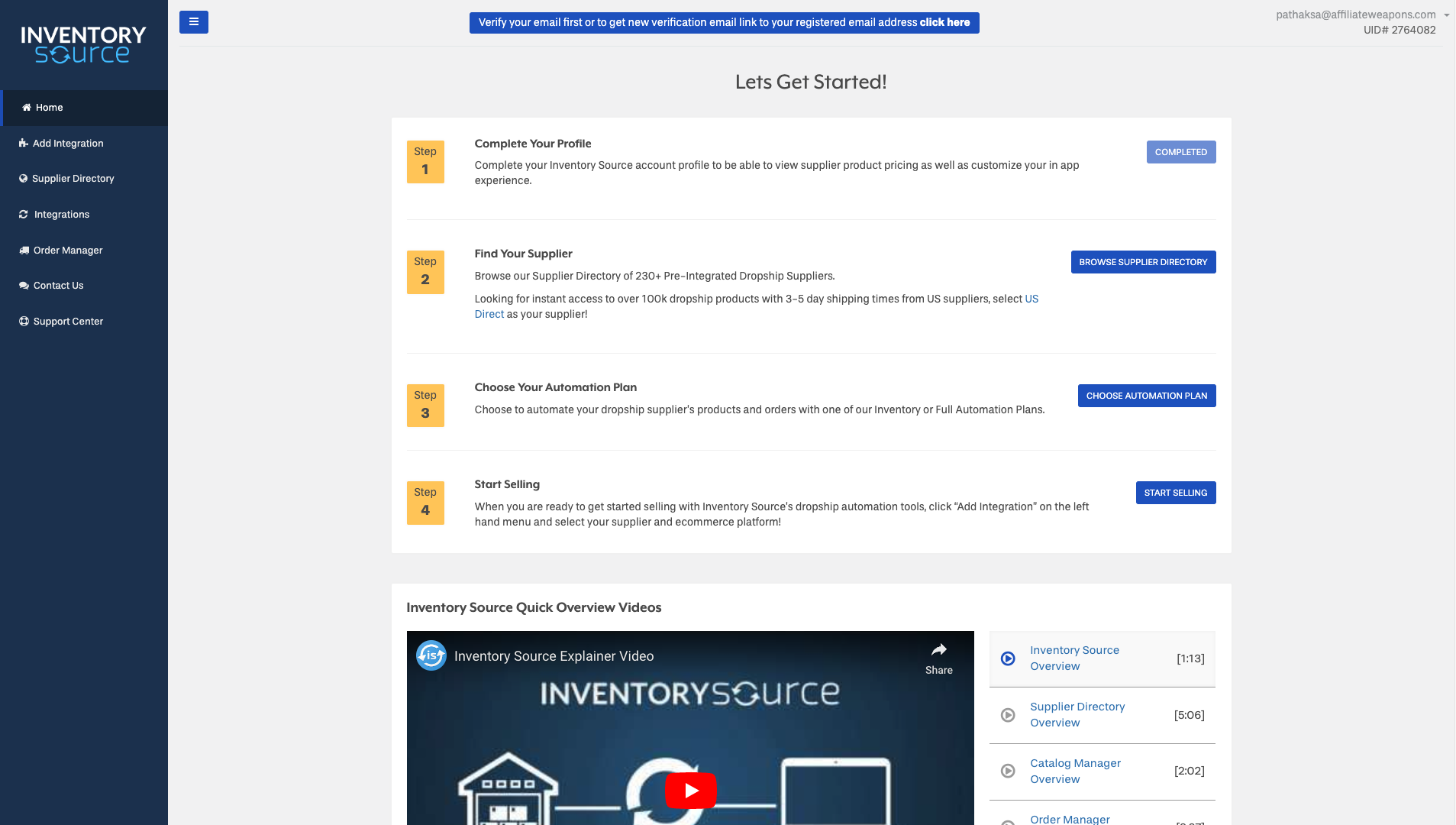
Task: Click the Completed button for Step 1
Action: tap(1180, 152)
